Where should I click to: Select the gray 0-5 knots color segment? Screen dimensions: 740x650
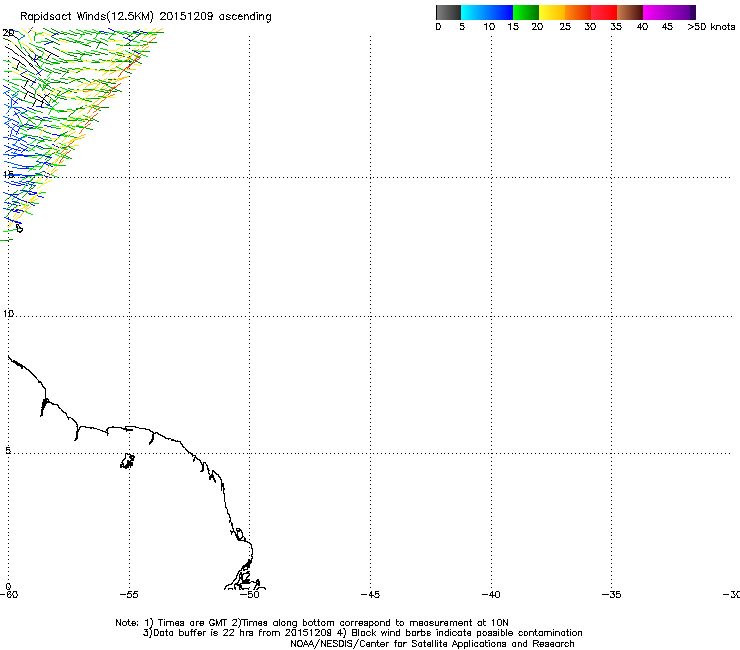pyautogui.click(x=448, y=12)
